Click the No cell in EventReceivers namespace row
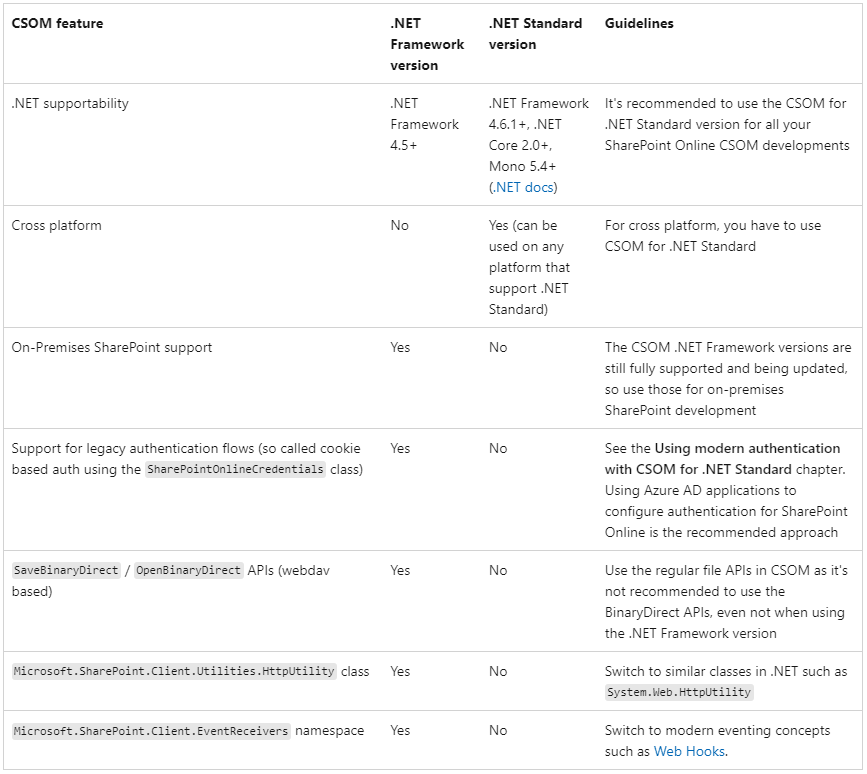The image size is (867, 774). tap(498, 731)
